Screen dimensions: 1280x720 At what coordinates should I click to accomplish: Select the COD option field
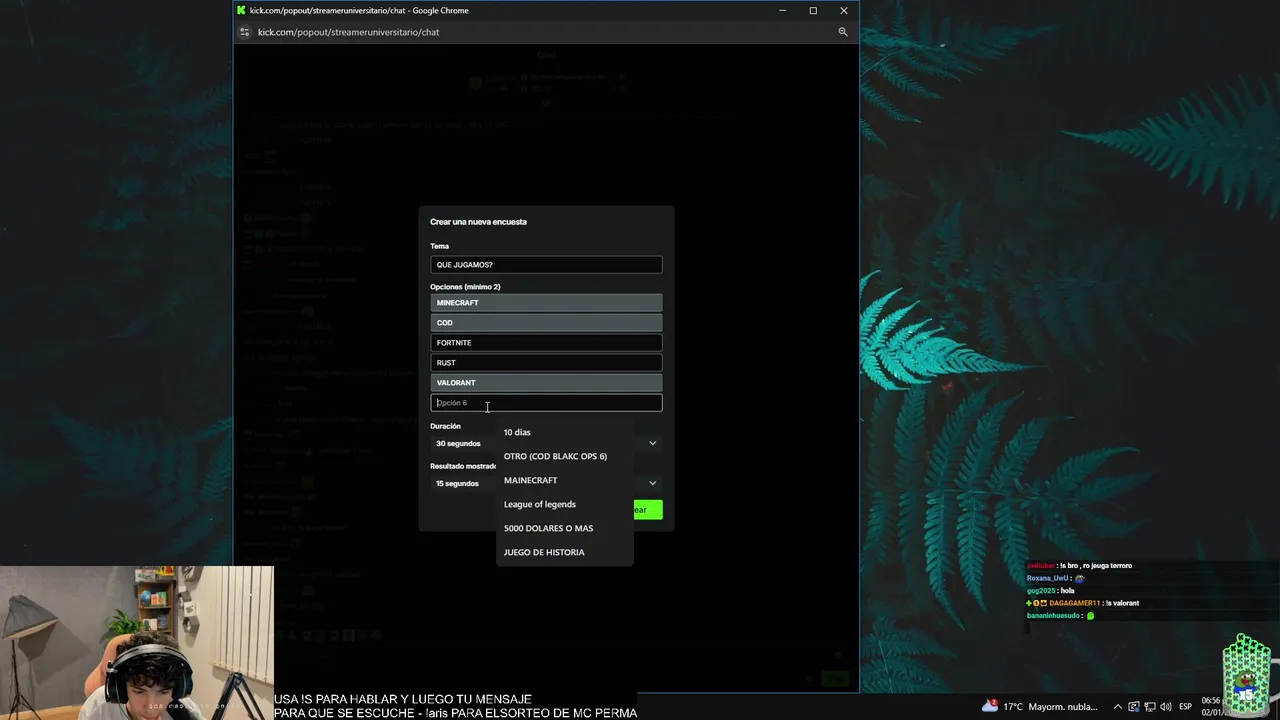(x=546, y=323)
